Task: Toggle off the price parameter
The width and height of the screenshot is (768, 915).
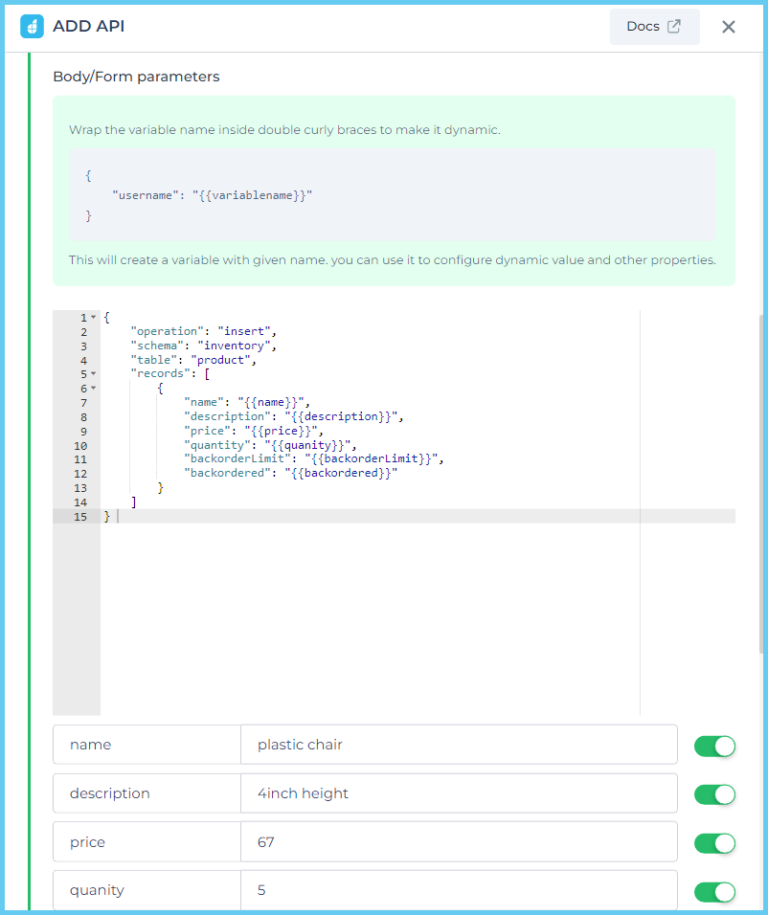Action: tap(714, 842)
